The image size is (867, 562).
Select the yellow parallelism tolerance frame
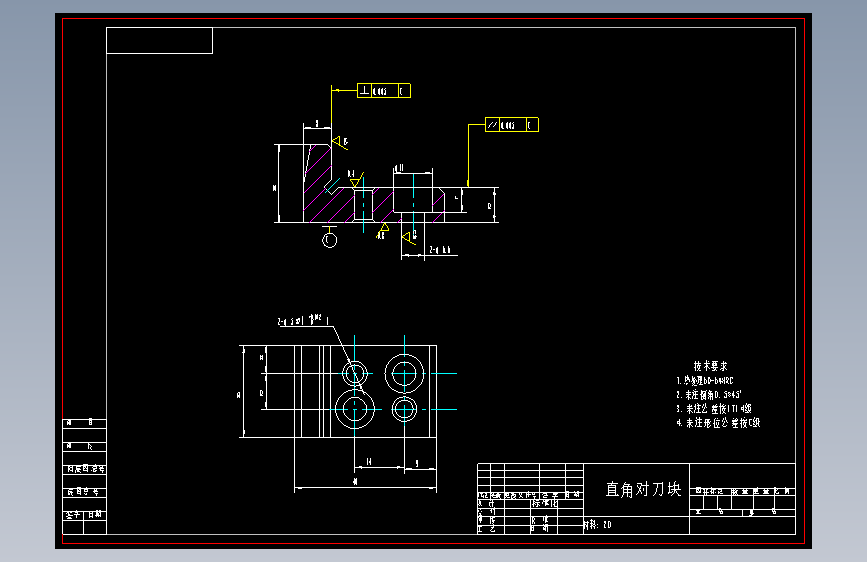pos(511,125)
